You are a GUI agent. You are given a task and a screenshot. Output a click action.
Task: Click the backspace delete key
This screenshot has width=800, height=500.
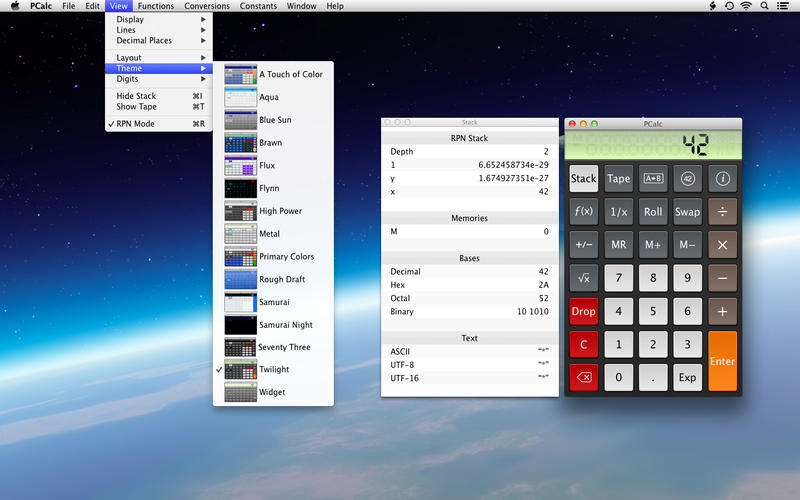point(584,377)
